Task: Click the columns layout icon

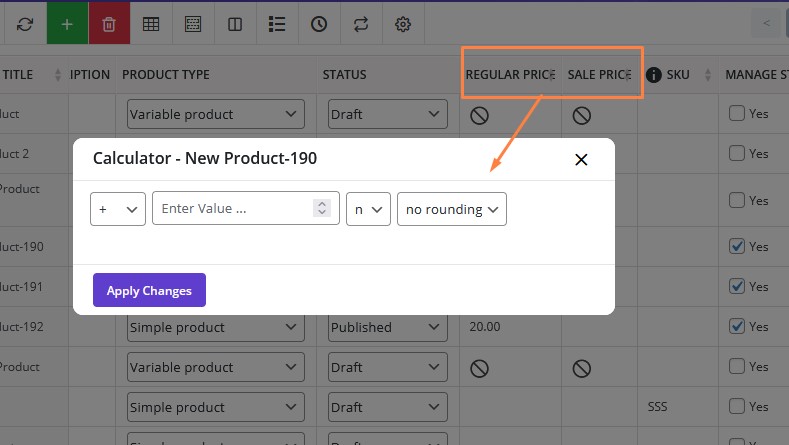Action: point(235,24)
